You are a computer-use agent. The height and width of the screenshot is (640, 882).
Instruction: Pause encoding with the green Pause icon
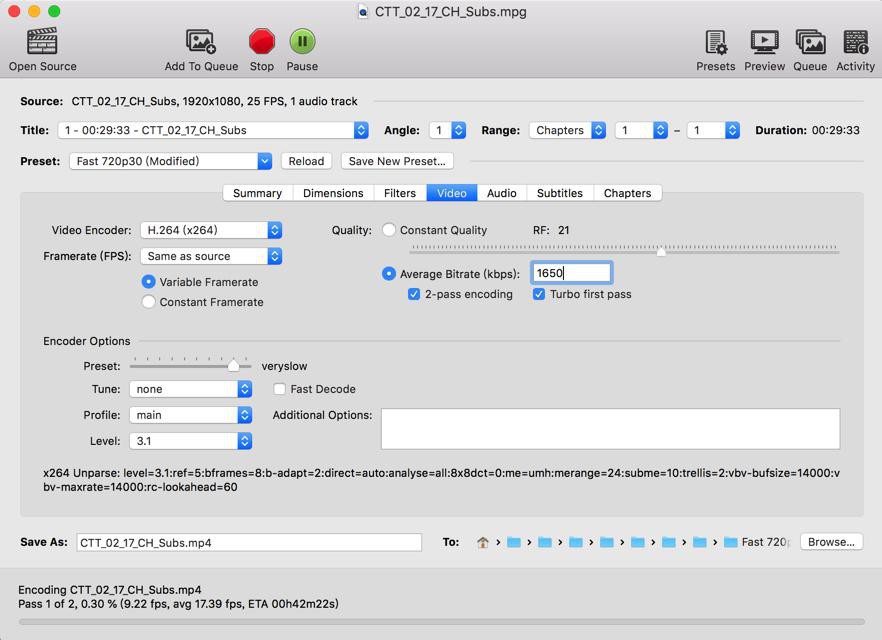(302, 41)
